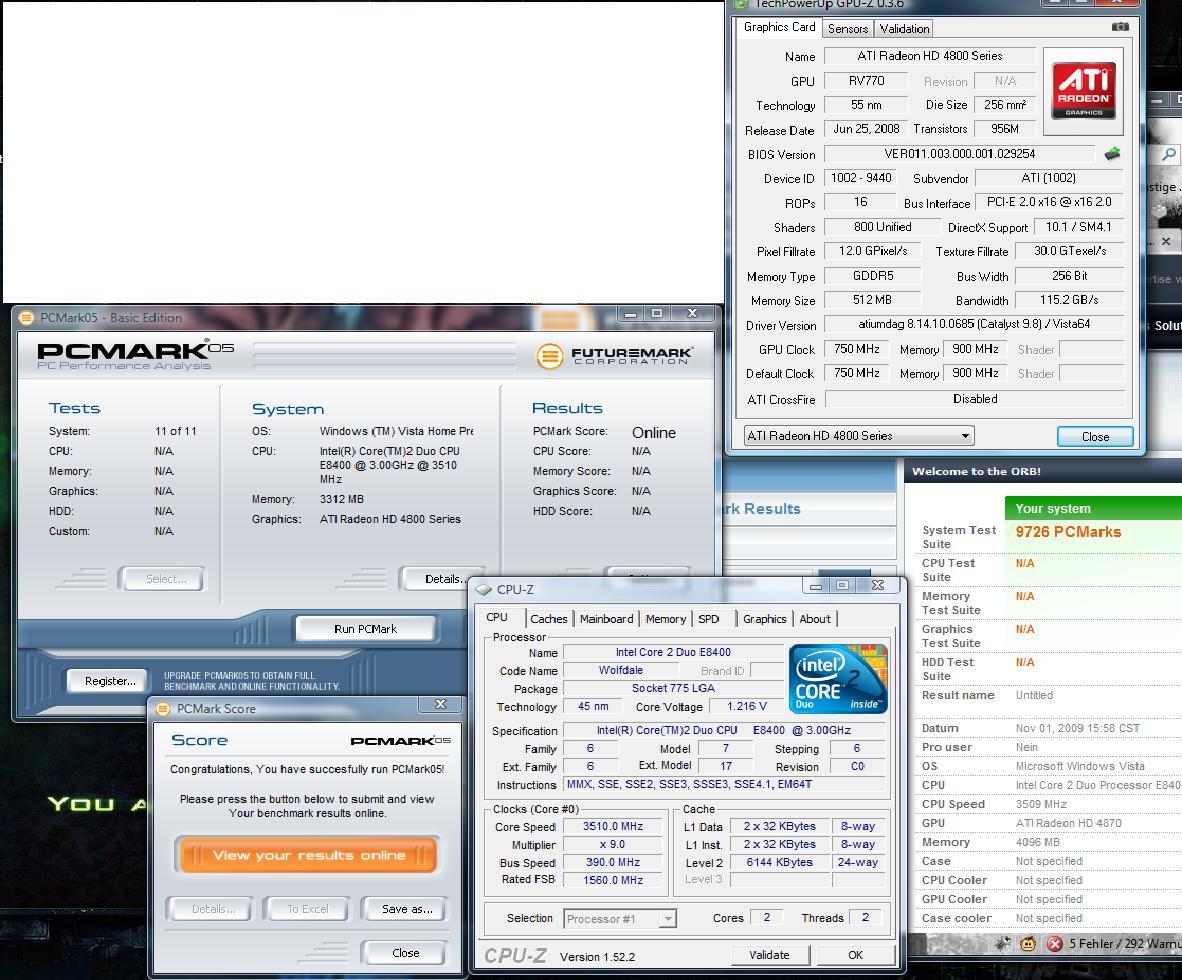Click the Details... button in Score dialog
The image size is (1182, 980).
[x=213, y=909]
